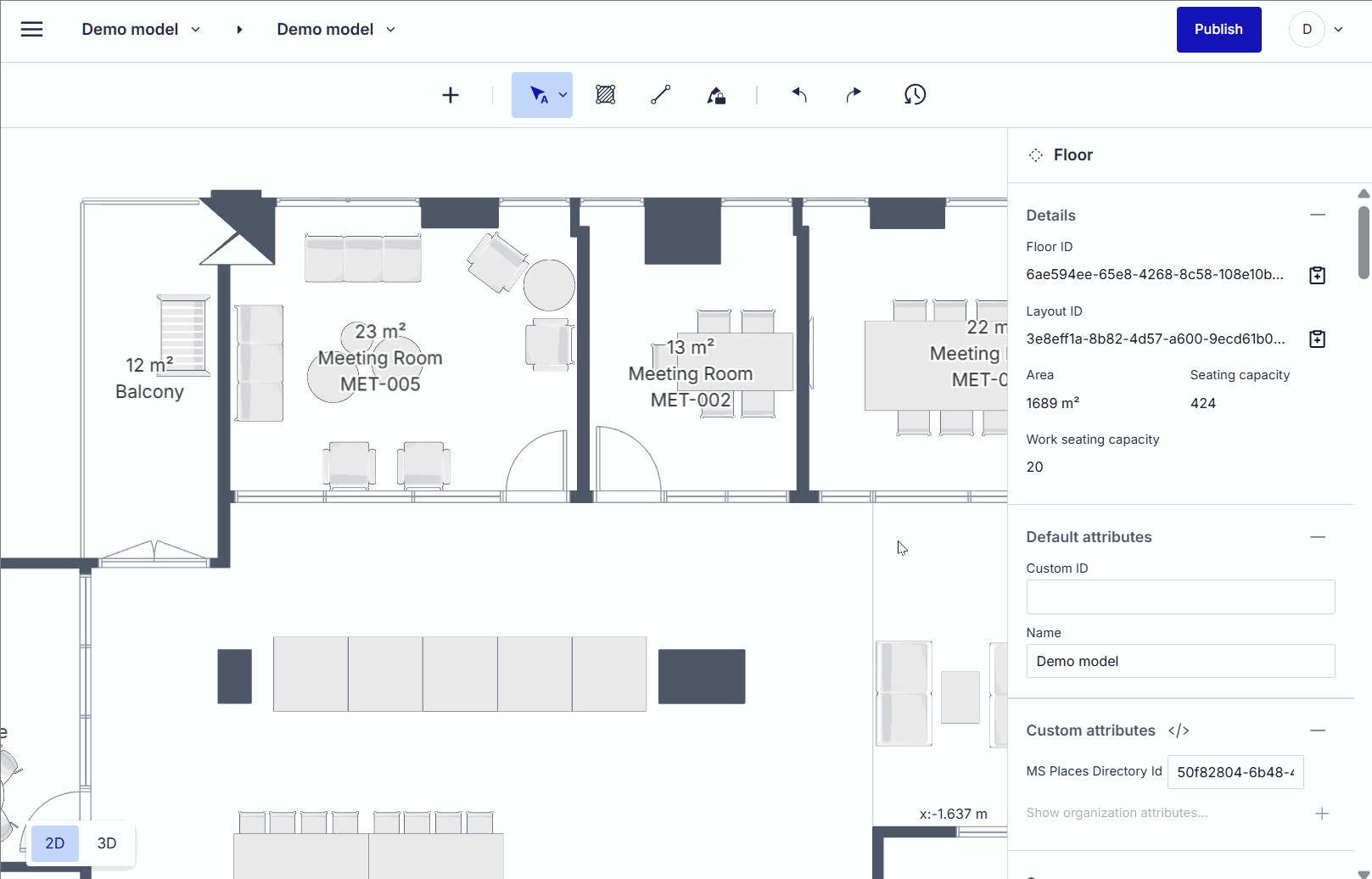Select the round table in MET-005
Viewport: 1372px width, 879px height.
pos(549,285)
